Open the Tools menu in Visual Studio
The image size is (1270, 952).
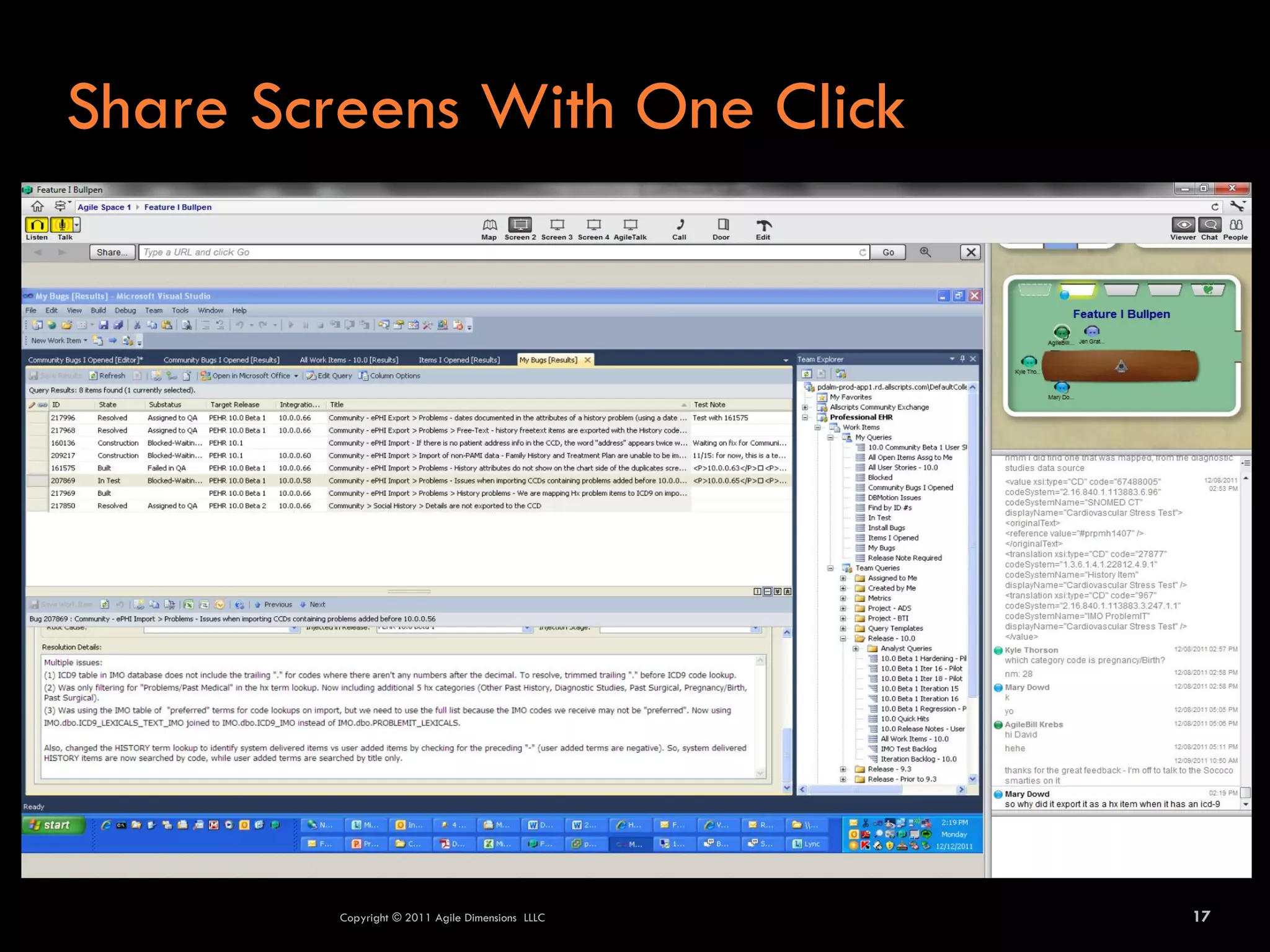click(x=180, y=311)
